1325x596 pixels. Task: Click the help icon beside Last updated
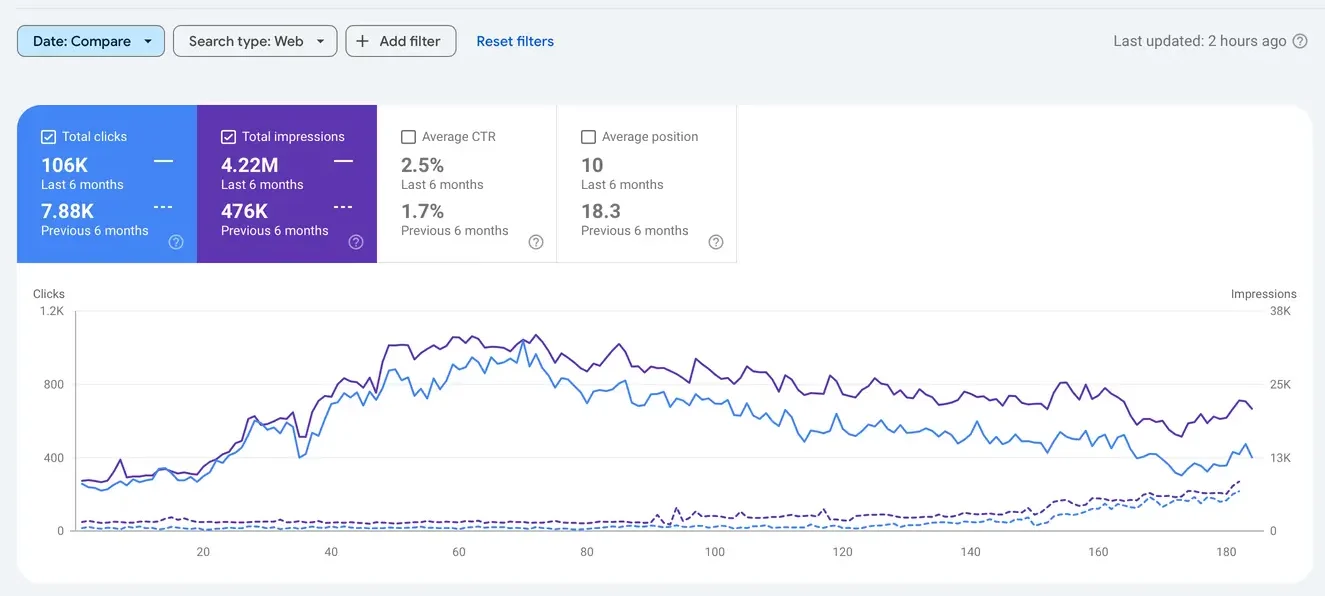(x=1300, y=41)
